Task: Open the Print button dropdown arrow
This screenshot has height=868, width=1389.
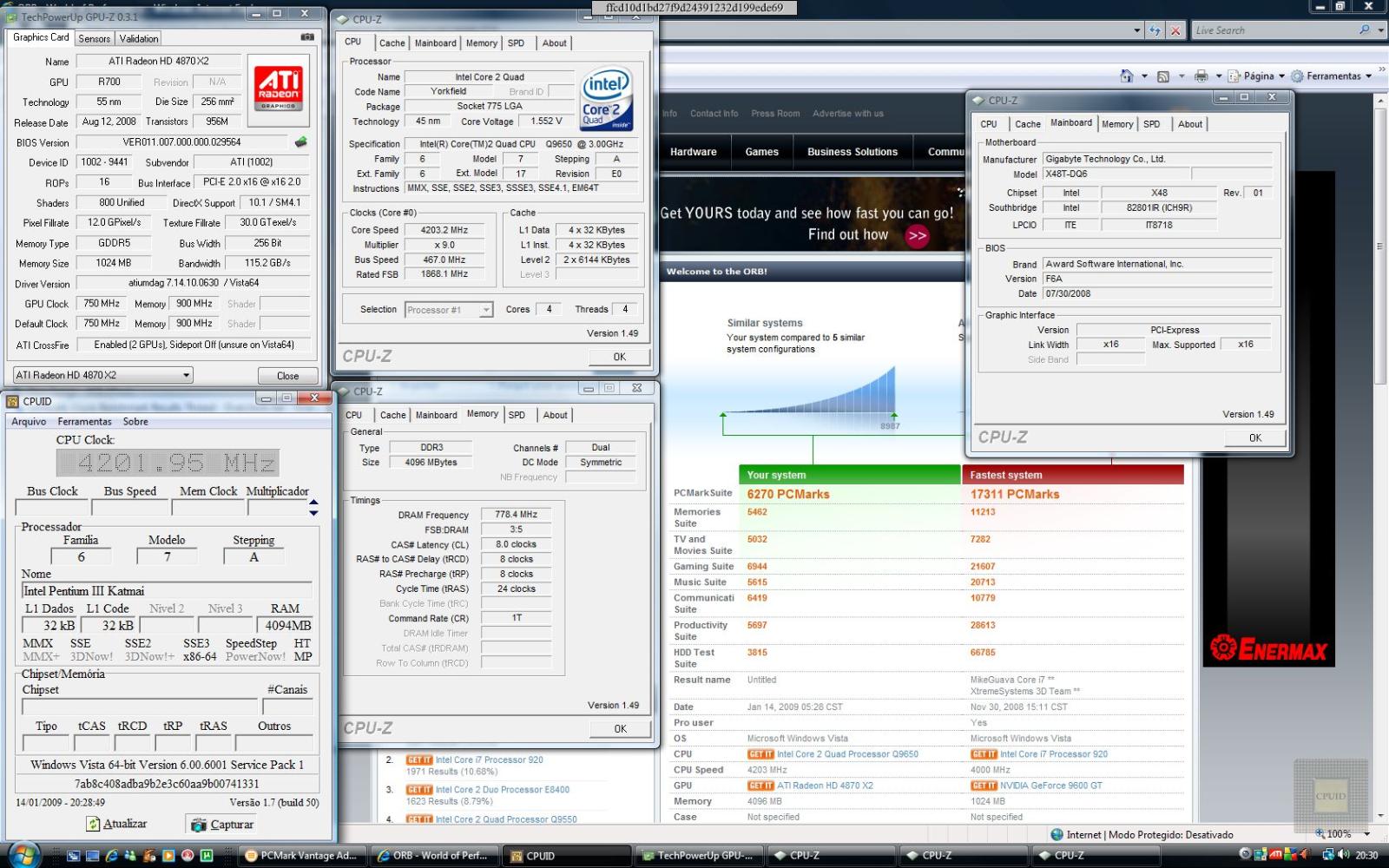Action: click(x=1219, y=76)
